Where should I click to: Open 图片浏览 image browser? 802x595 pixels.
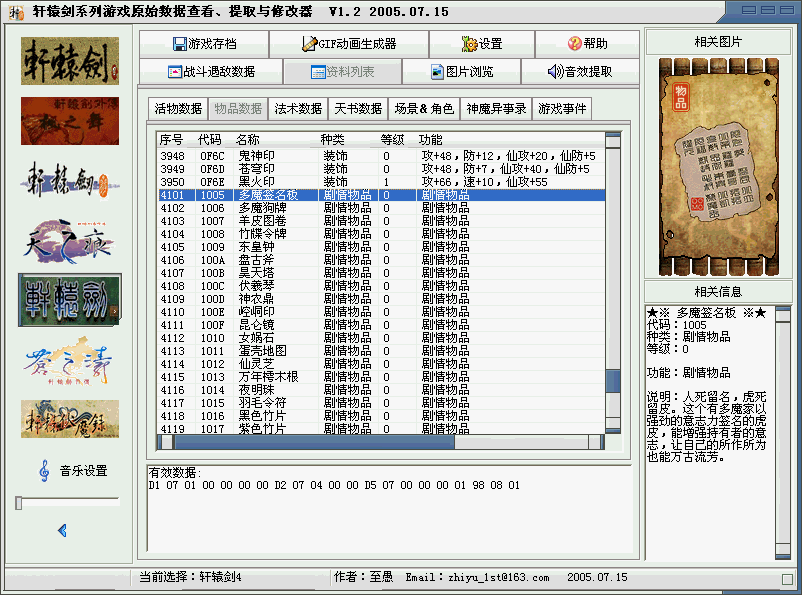462,72
